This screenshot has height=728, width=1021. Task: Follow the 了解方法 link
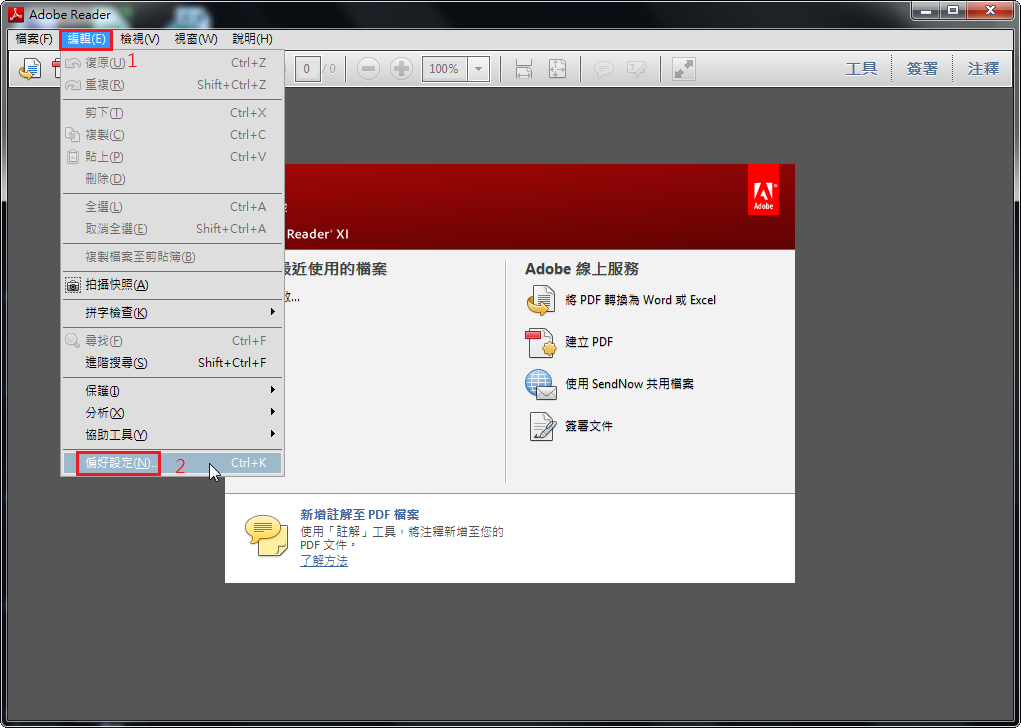(x=324, y=561)
